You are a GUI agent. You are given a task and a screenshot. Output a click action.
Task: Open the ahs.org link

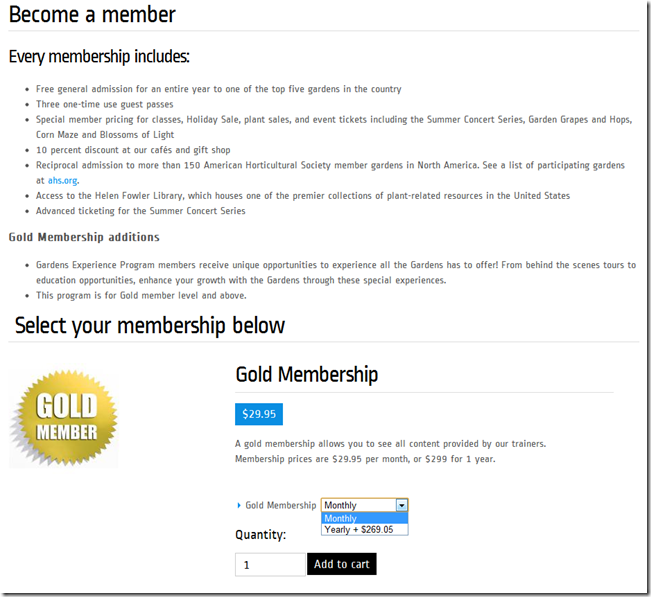pos(63,181)
